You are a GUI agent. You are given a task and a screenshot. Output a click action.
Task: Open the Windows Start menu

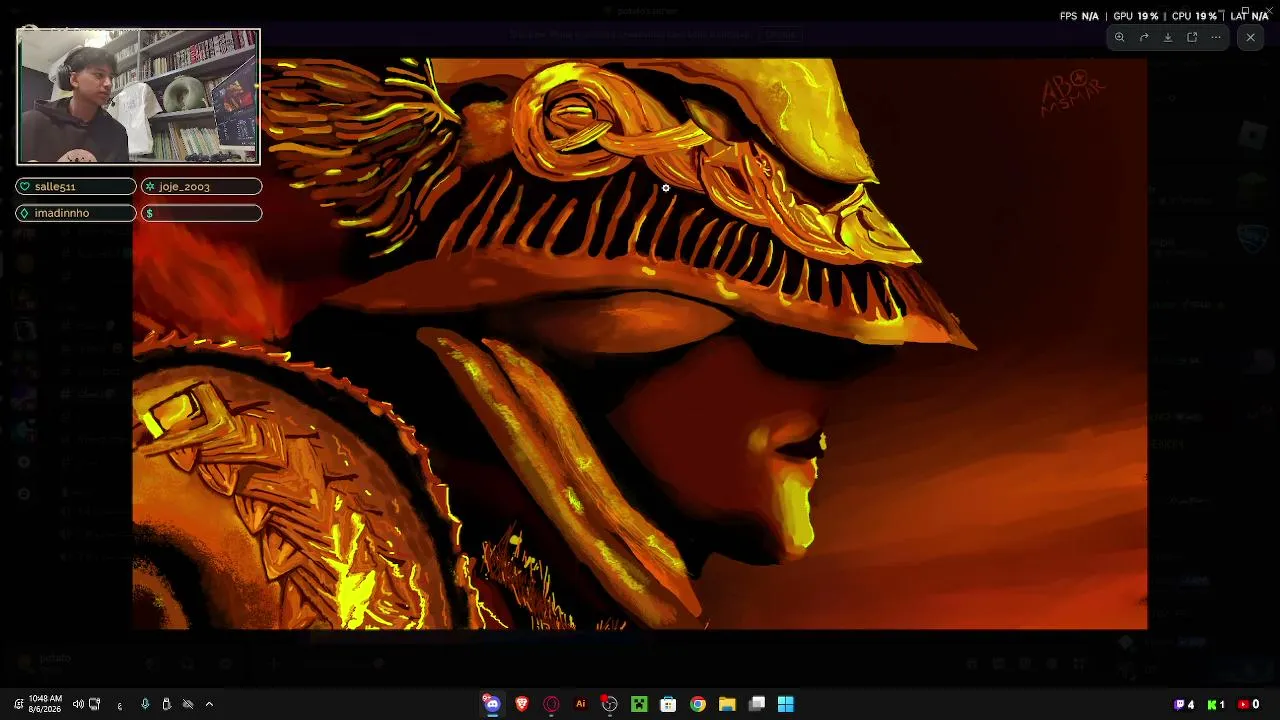point(786,704)
